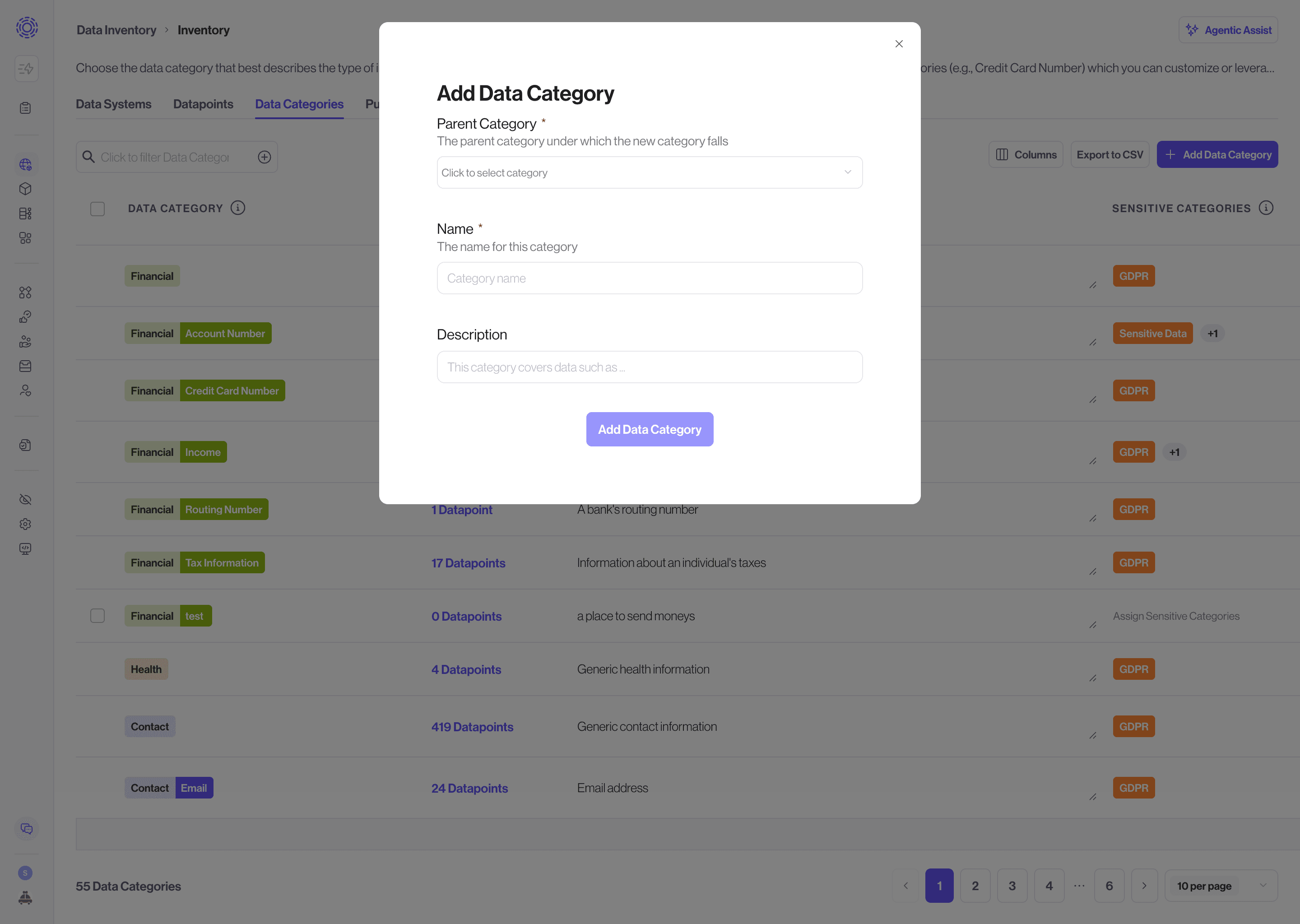Submit the Add Data Category form button

[x=650, y=430]
